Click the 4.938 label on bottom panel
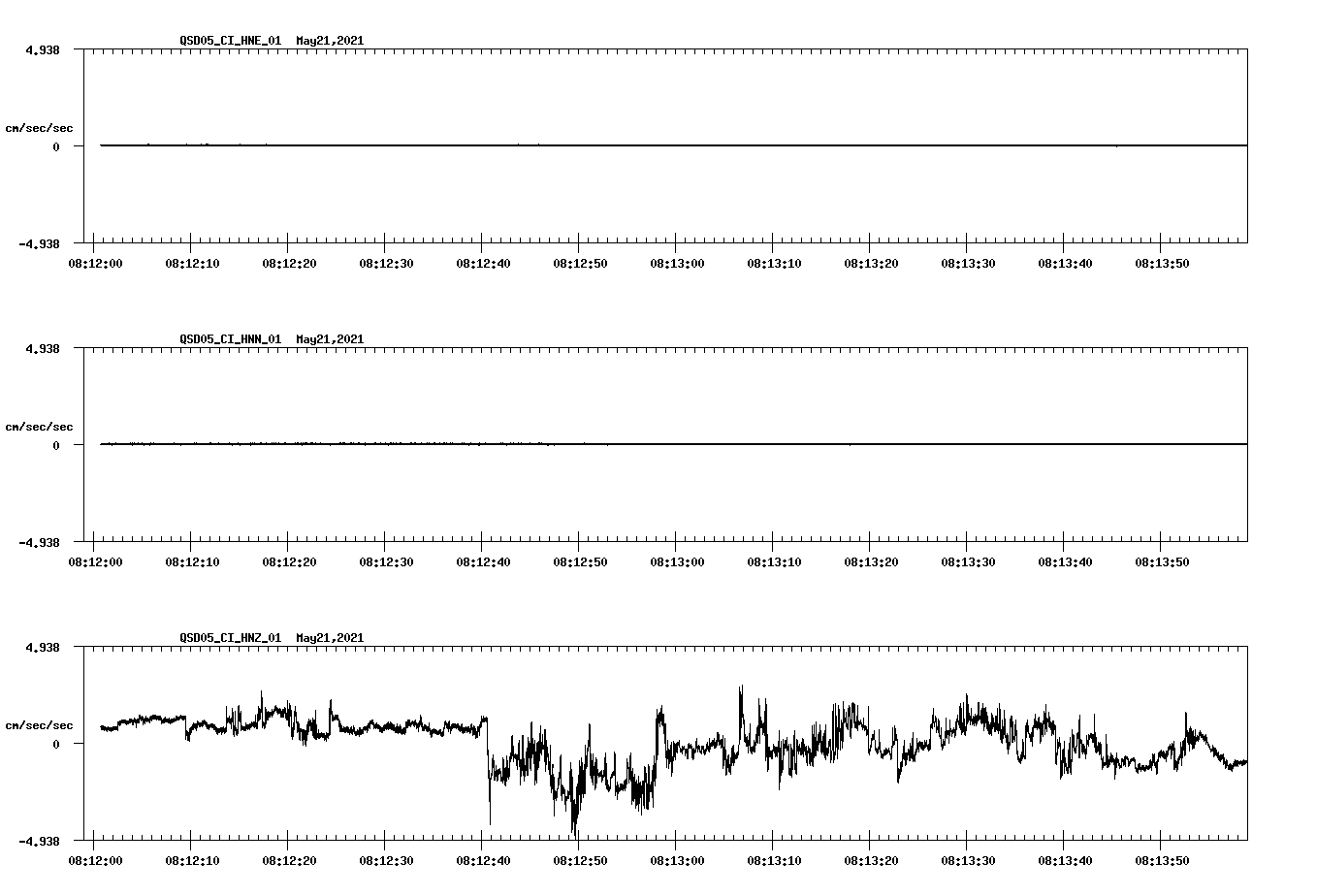 (43, 646)
